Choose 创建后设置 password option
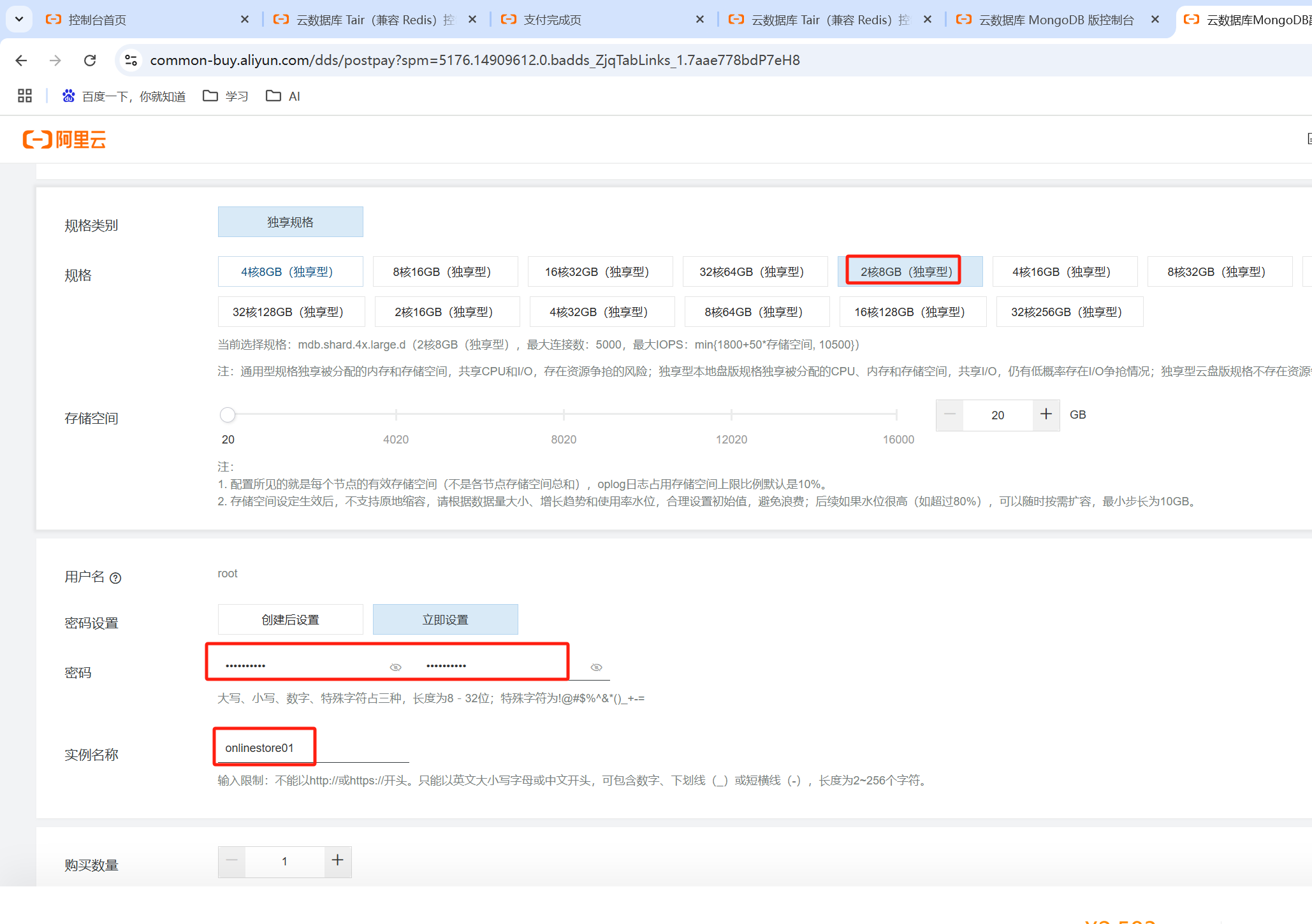This screenshot has width=1312, height=924. coord(290,619)
